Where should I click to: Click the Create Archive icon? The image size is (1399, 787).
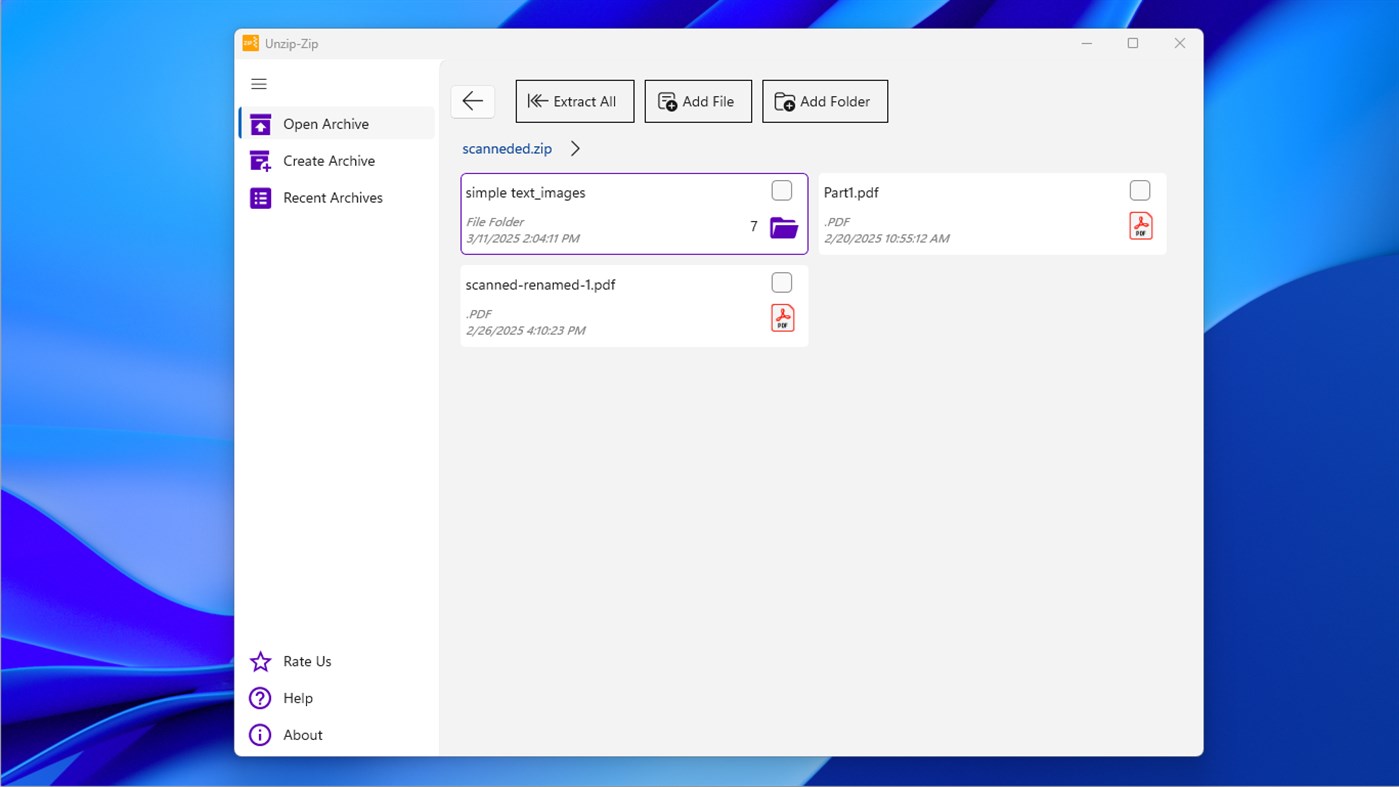(260, 160)
